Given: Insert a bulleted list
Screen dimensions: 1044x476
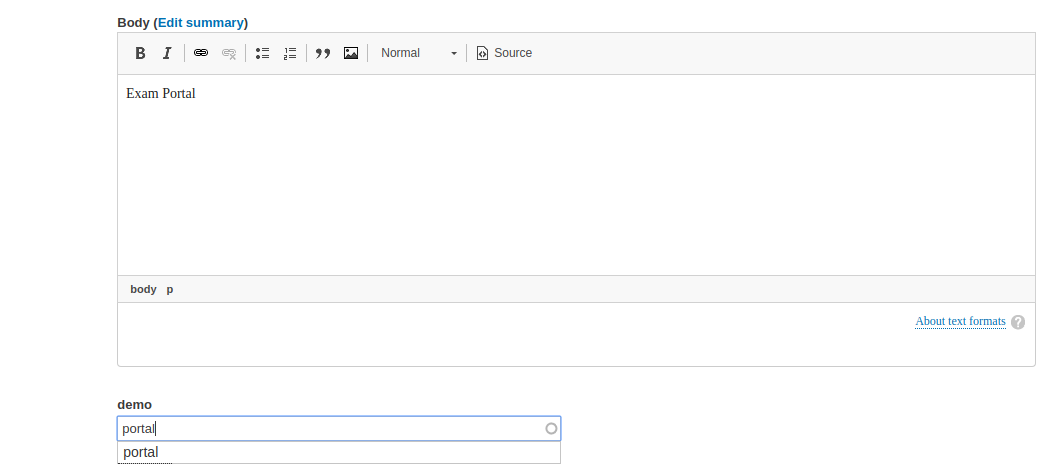Looking at the screenshot, I should 263,53.
